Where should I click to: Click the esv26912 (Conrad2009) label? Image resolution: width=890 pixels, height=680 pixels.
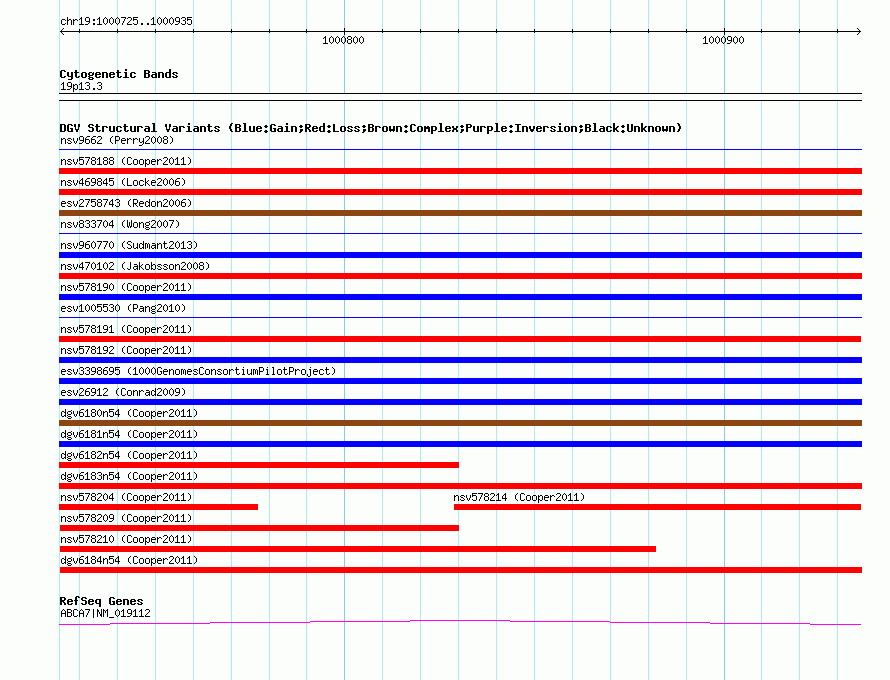click(x=123, y=392)
